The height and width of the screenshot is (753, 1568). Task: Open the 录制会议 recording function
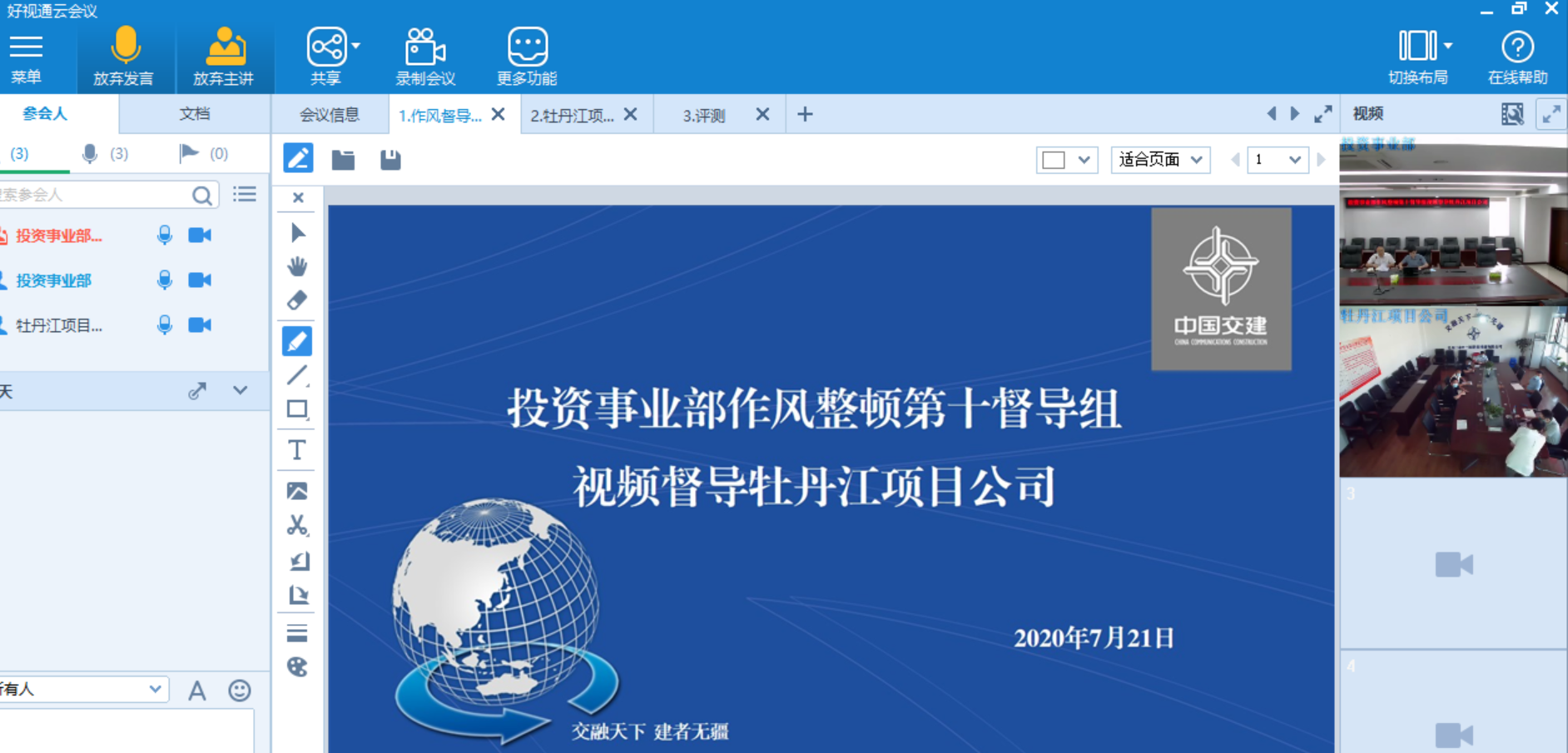[425, 56]
